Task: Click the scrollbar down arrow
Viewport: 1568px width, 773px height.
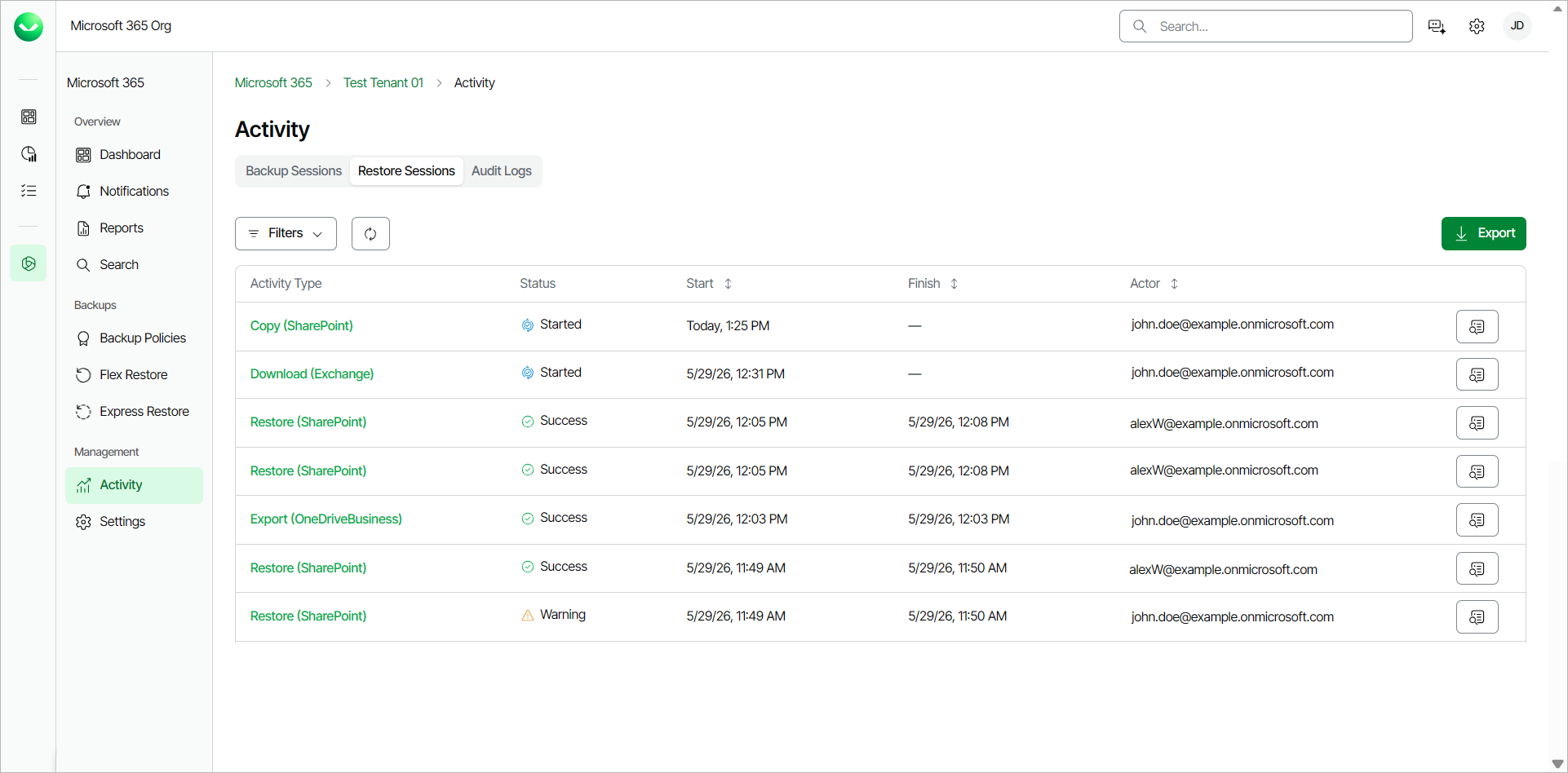Action: [x=1557, y=764]
